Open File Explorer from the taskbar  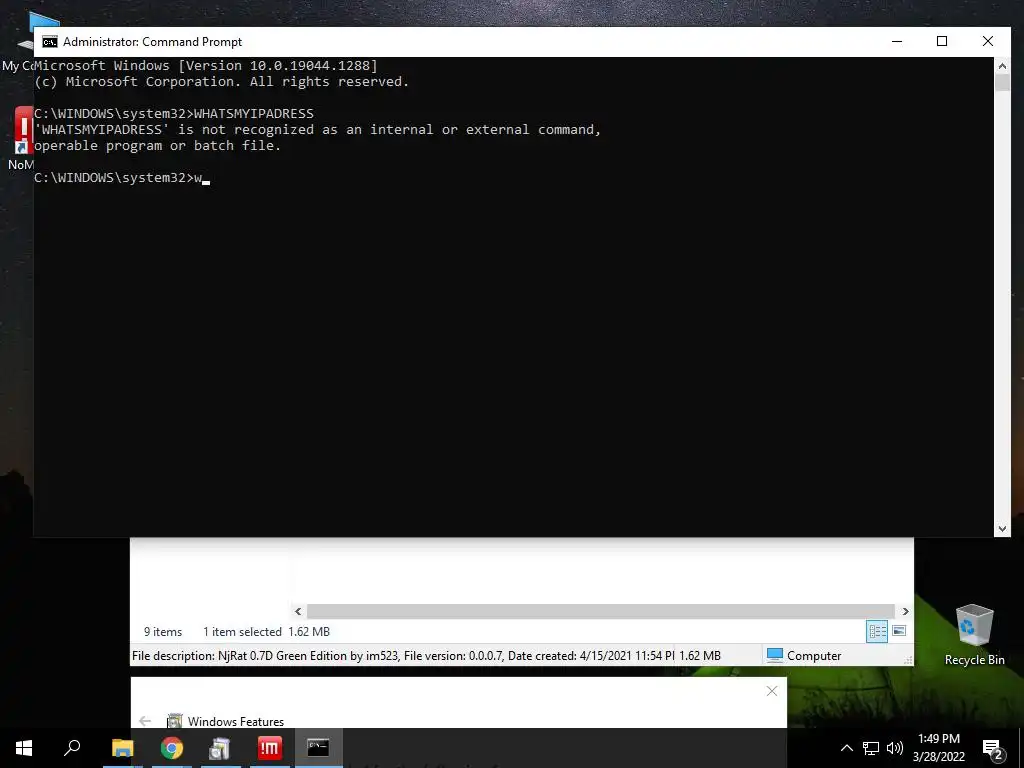coord(122,748)
